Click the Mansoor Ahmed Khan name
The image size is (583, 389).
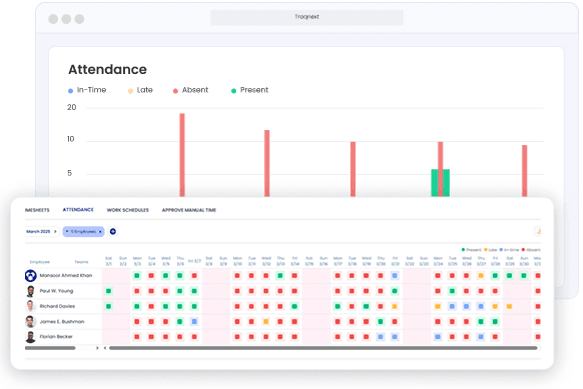click(66, 276)
